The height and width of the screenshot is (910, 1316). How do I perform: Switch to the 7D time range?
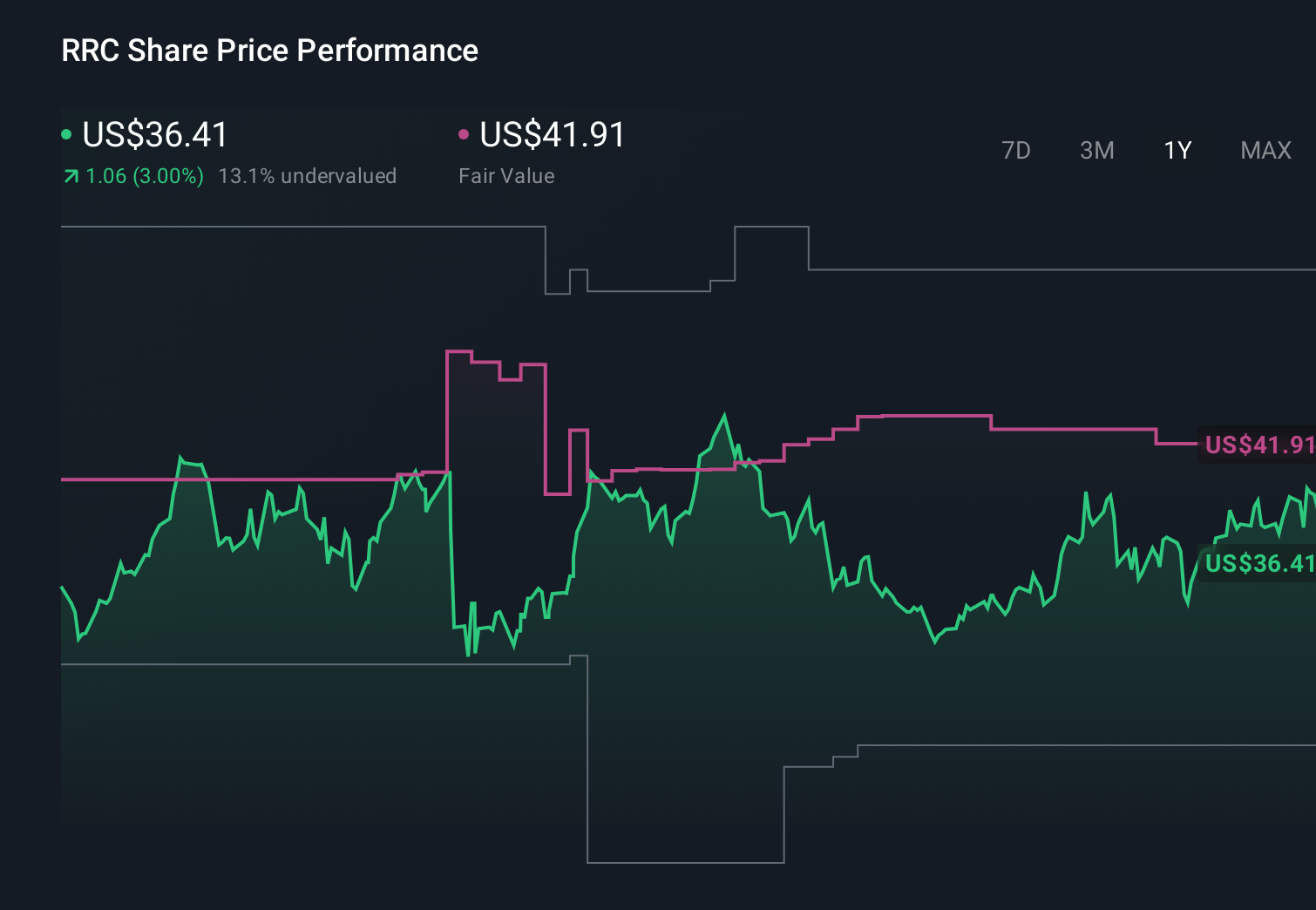pos(1016,150)
